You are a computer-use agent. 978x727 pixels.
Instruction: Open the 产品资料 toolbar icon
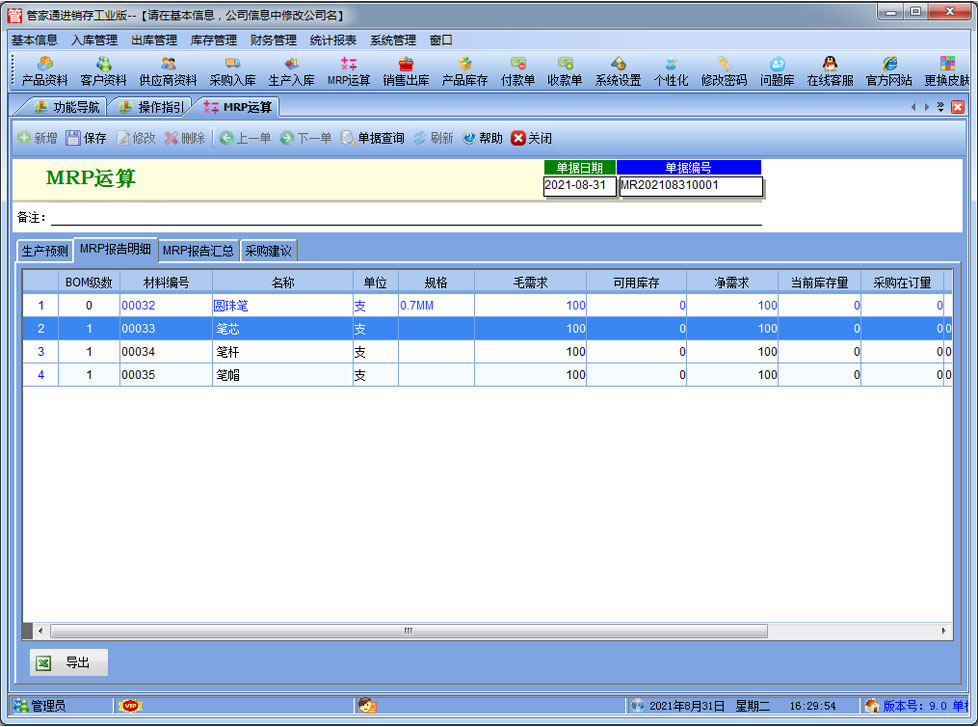pos(44,71)
